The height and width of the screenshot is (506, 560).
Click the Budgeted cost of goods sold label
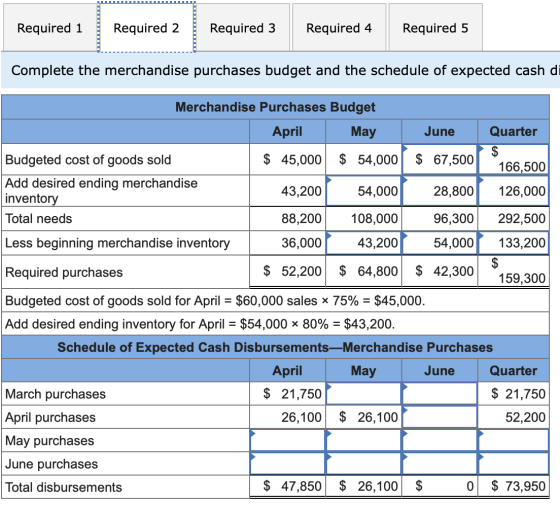coord(88,160)
